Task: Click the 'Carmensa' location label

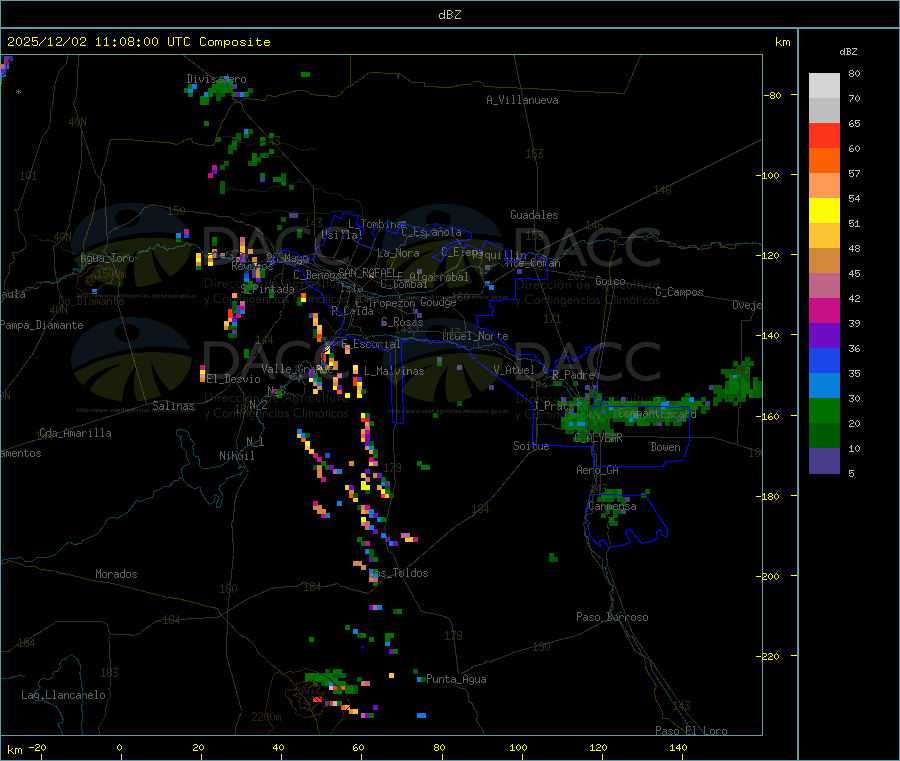Action: click(x=612, y=506)
